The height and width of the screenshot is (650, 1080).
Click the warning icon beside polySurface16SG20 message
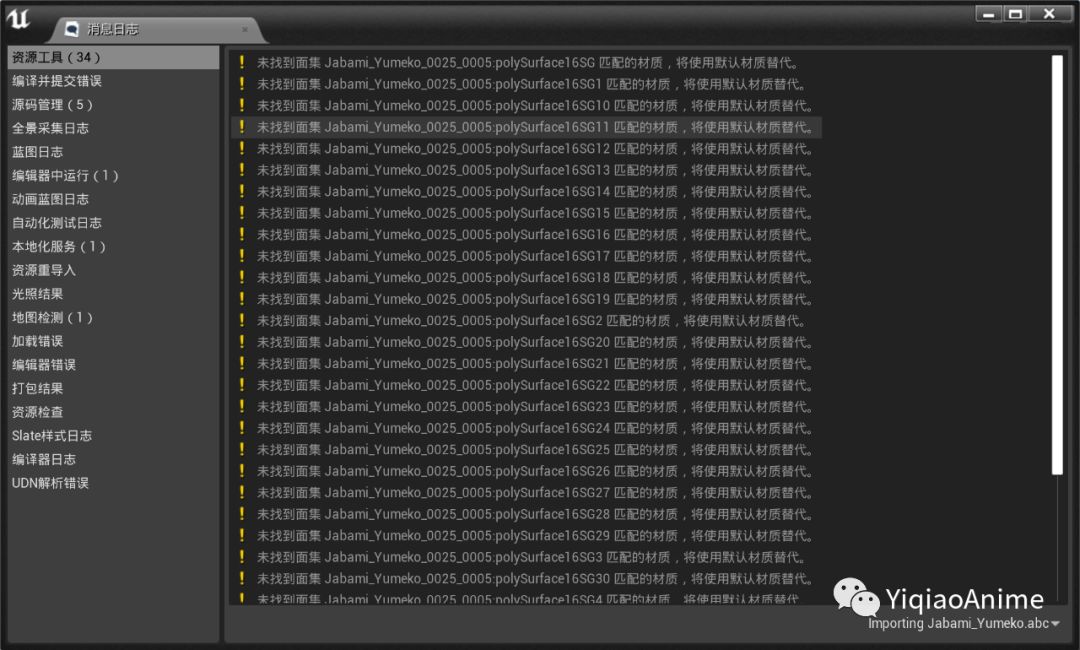point(242,342)
